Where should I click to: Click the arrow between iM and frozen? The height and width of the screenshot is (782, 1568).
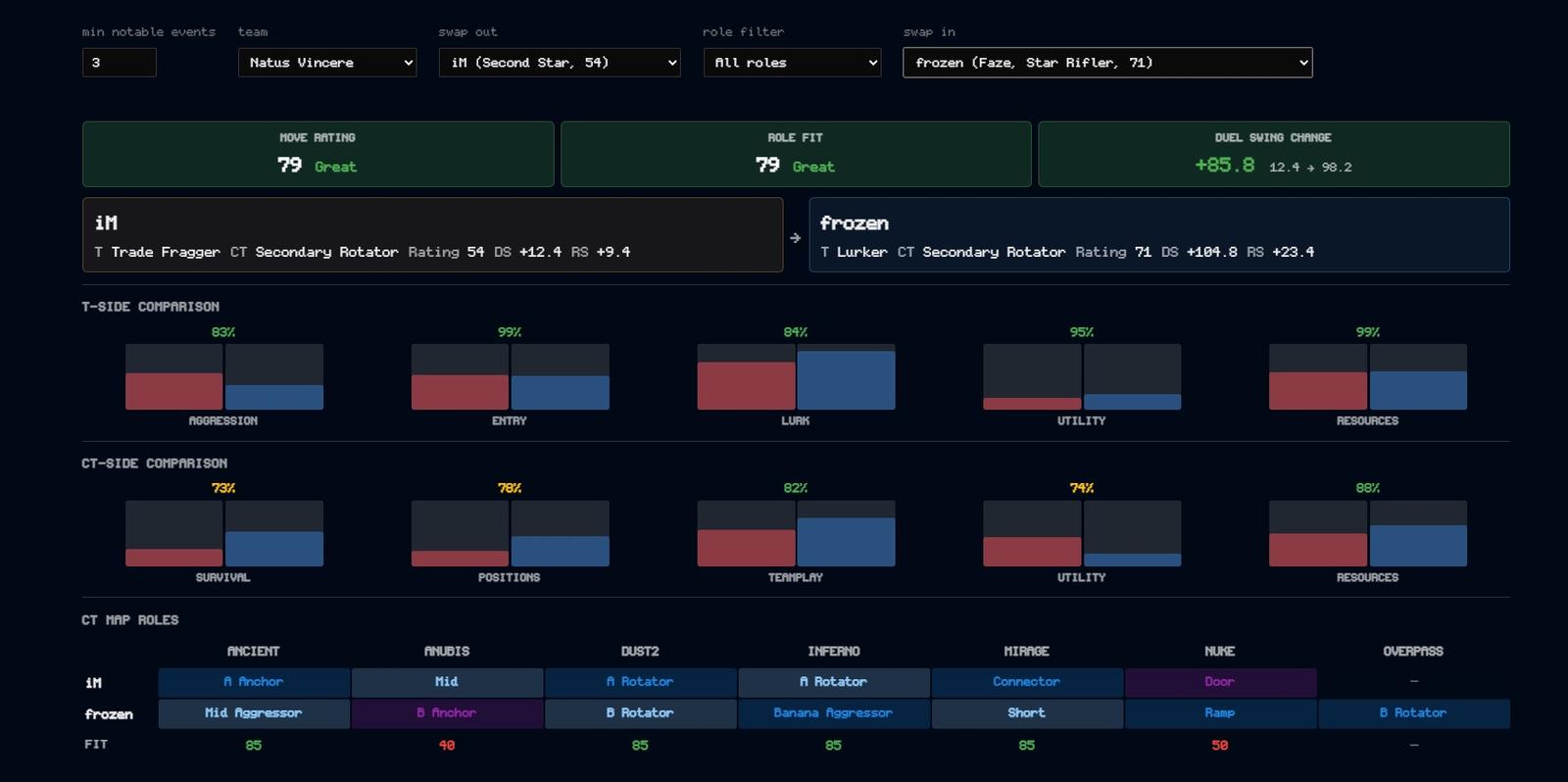pos(796,237)
